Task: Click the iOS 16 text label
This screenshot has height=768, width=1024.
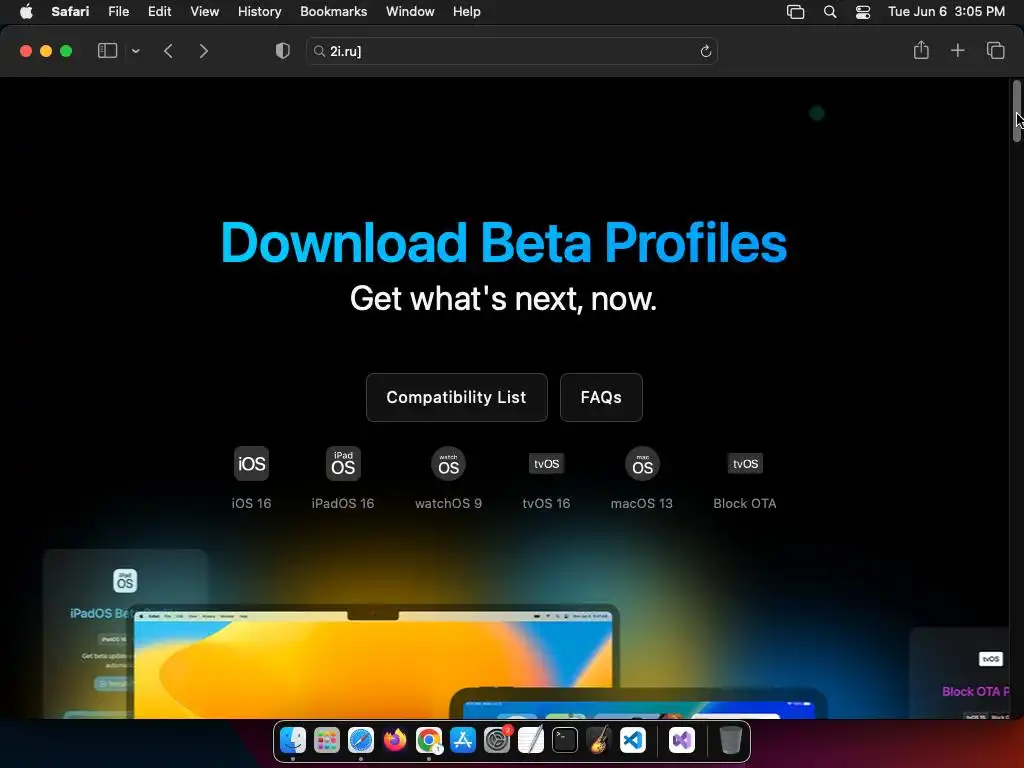Action: (251, 504)
